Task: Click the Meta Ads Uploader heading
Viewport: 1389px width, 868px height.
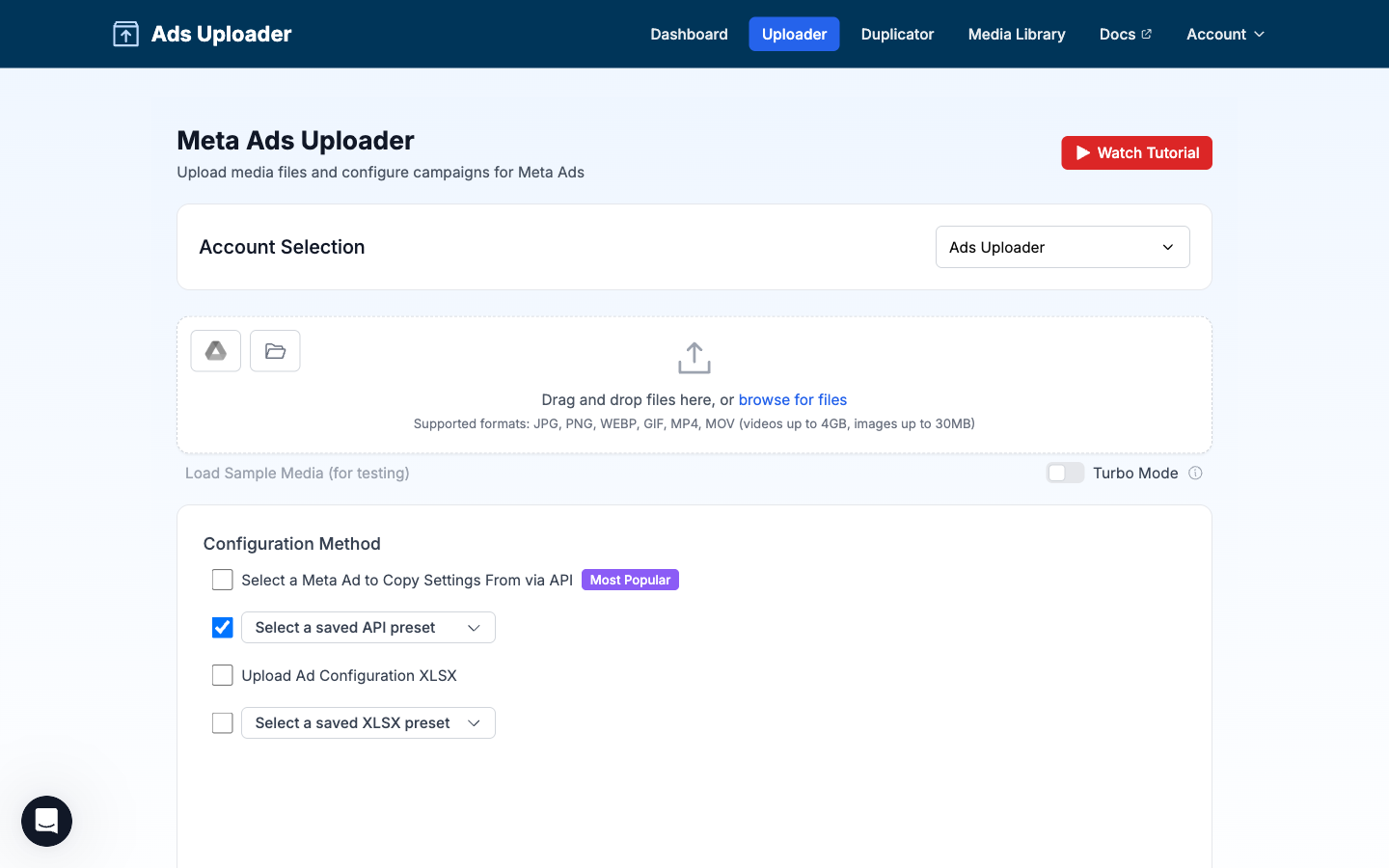Action: tap(295, 141)
